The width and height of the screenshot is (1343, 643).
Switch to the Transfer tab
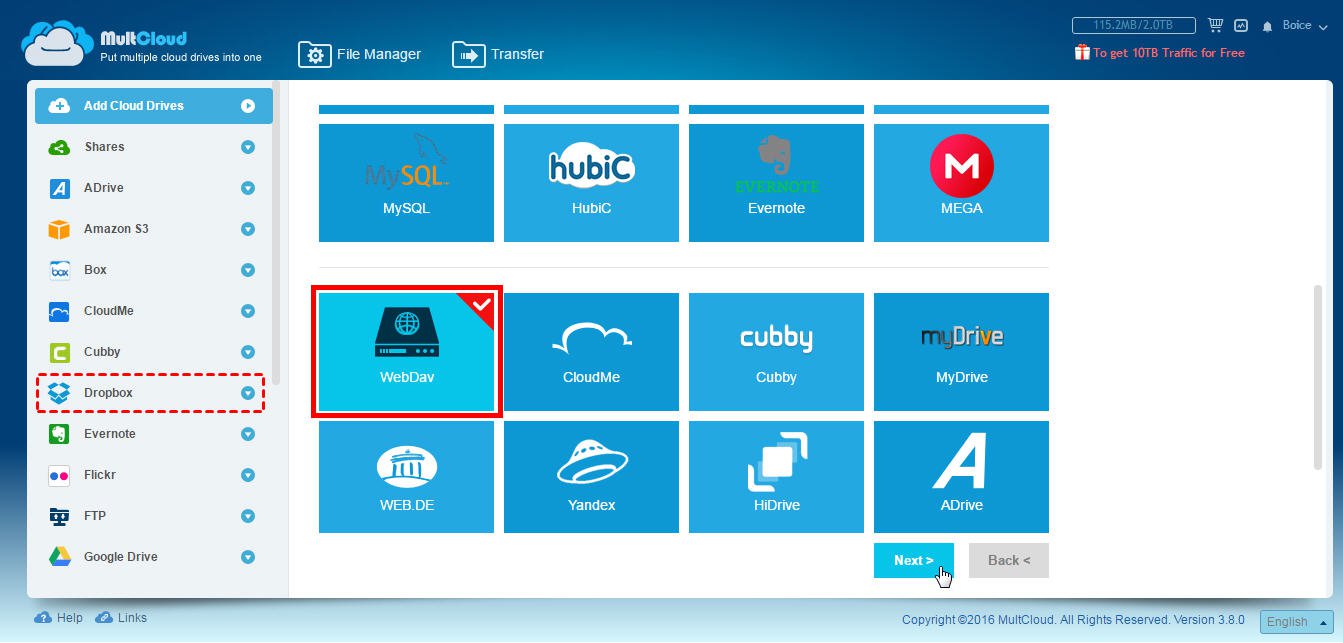tap(498, 54)
